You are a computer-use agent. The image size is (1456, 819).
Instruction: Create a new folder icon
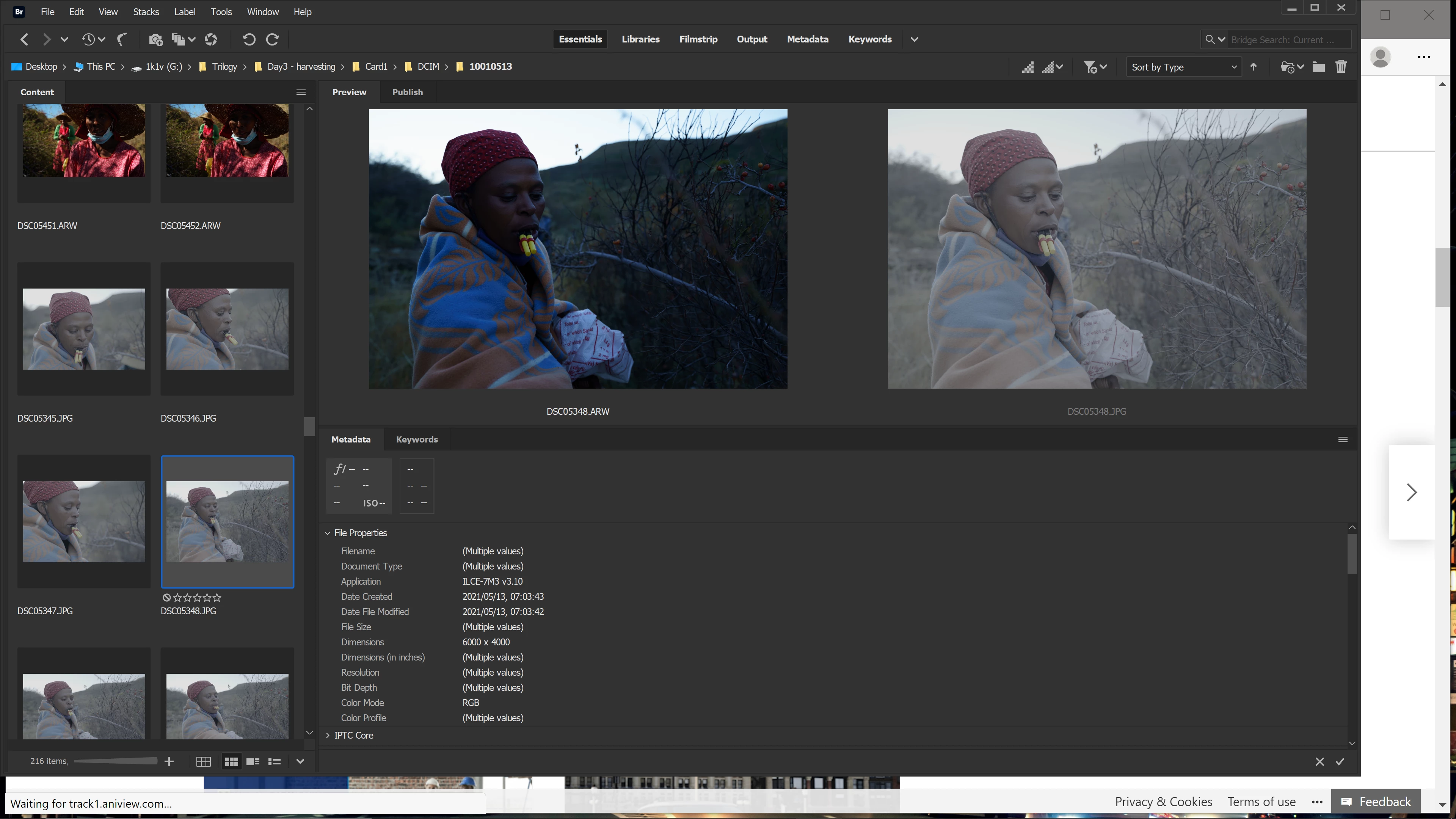pos(1318,67)
